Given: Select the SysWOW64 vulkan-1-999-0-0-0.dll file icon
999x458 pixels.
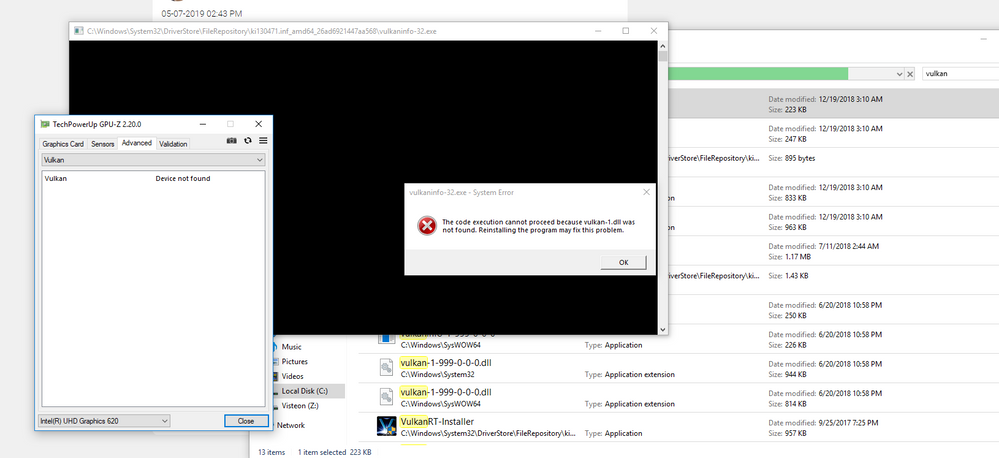Looking at the screenshot, I should (x=387, y=397).
